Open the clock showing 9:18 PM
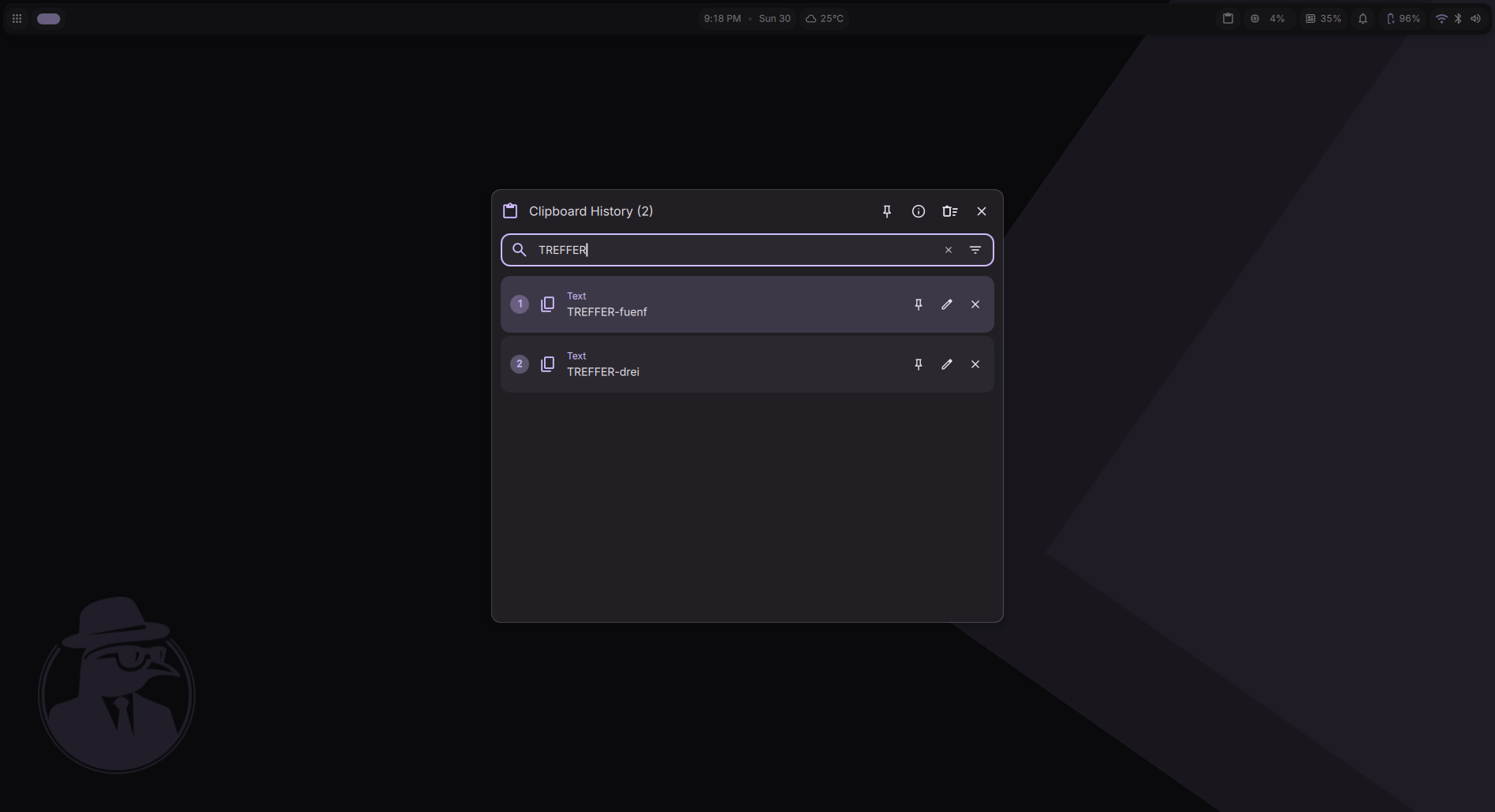The height and width of the screenshot is (812, 1495). (722, 18)
